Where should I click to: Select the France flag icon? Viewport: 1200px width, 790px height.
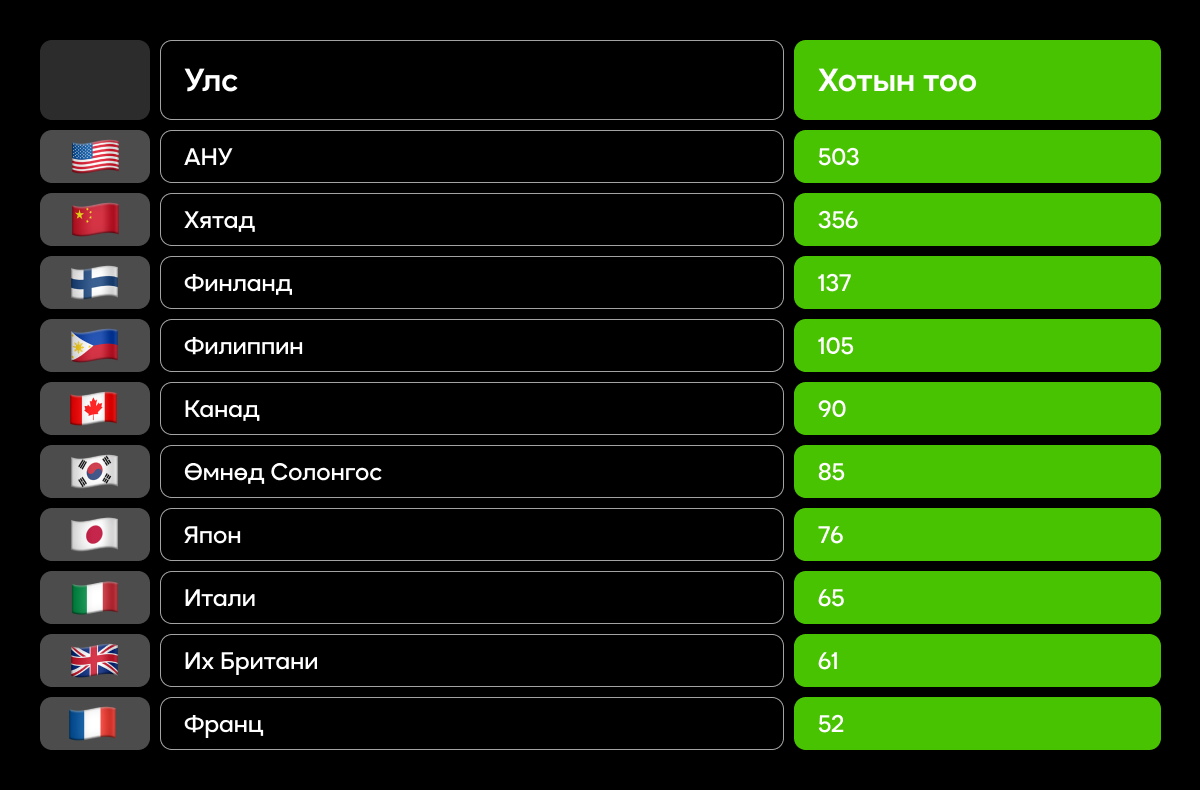pos(95,723)
